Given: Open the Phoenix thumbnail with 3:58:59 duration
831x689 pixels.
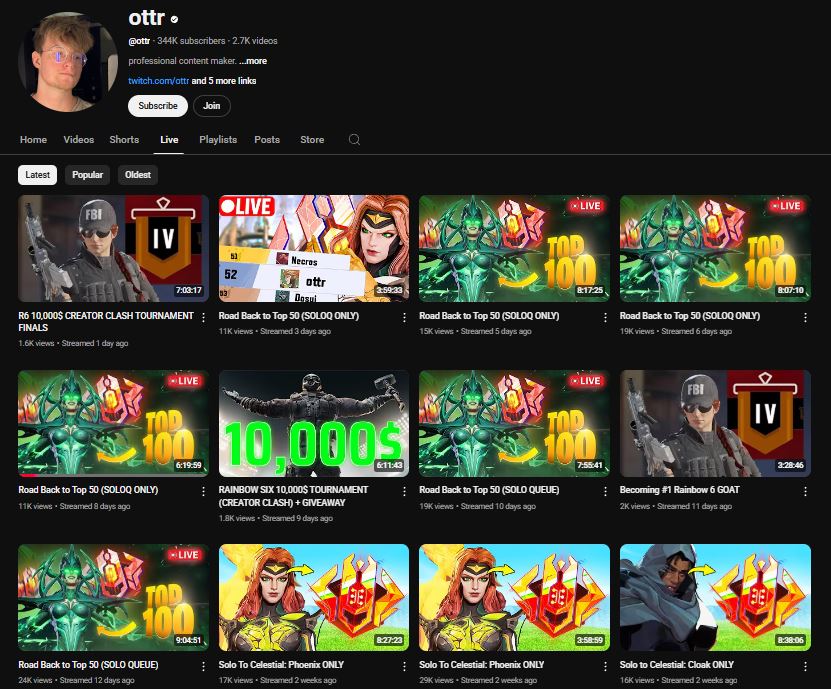Looking at the screenshot, I should (514, 597).
